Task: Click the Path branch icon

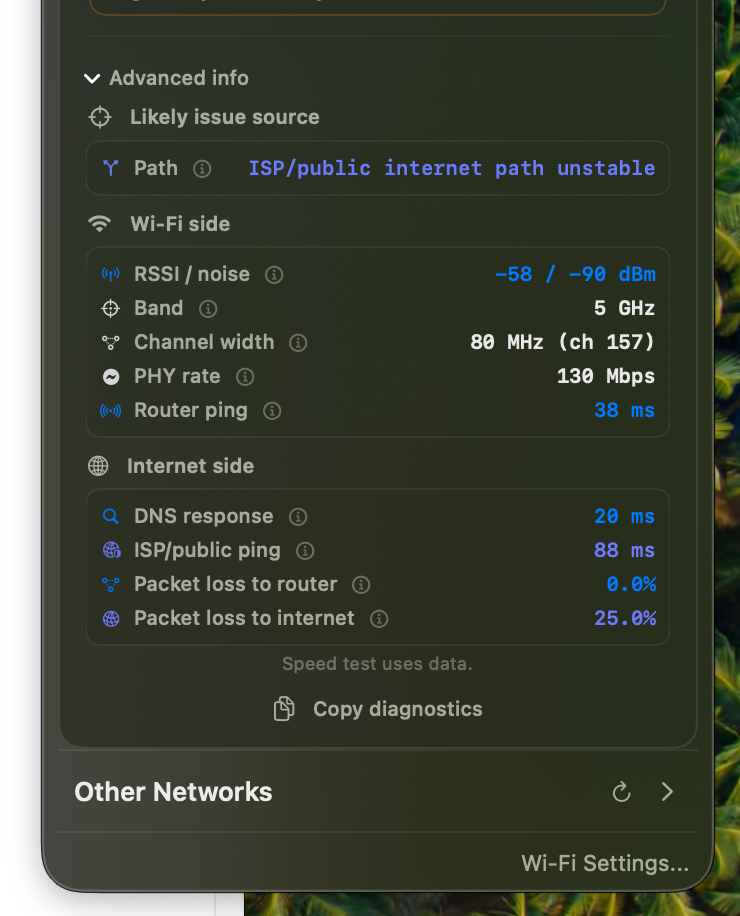Action: click(111, 168)
